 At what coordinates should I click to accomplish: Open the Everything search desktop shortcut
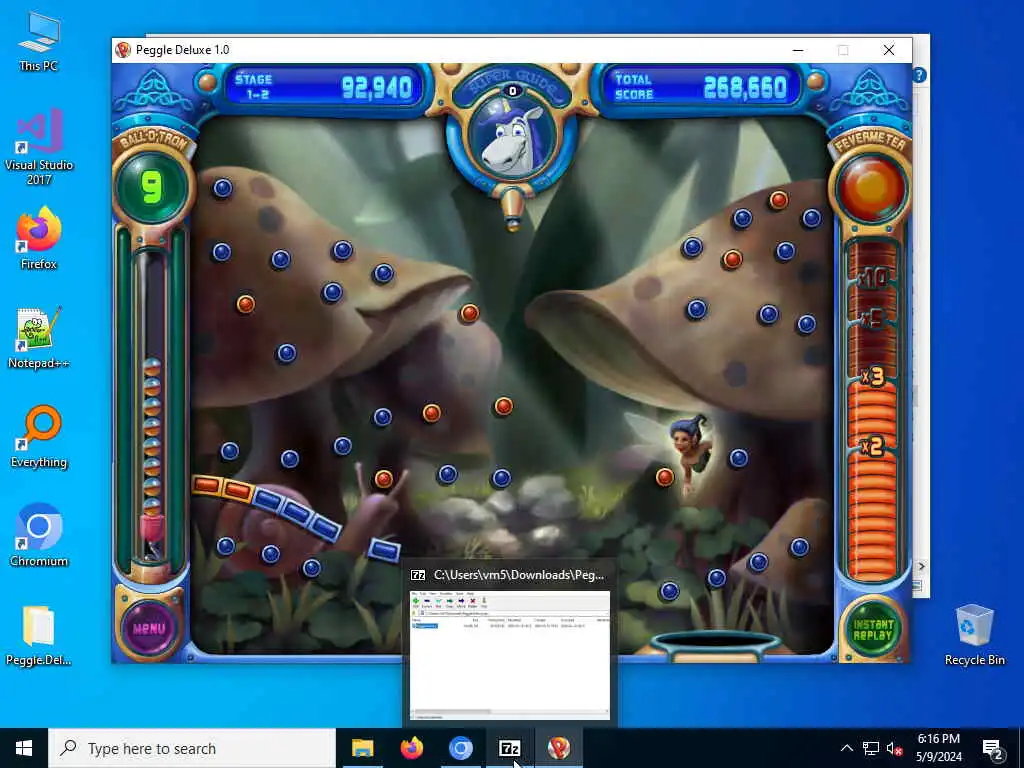click(x=39, y=436)
